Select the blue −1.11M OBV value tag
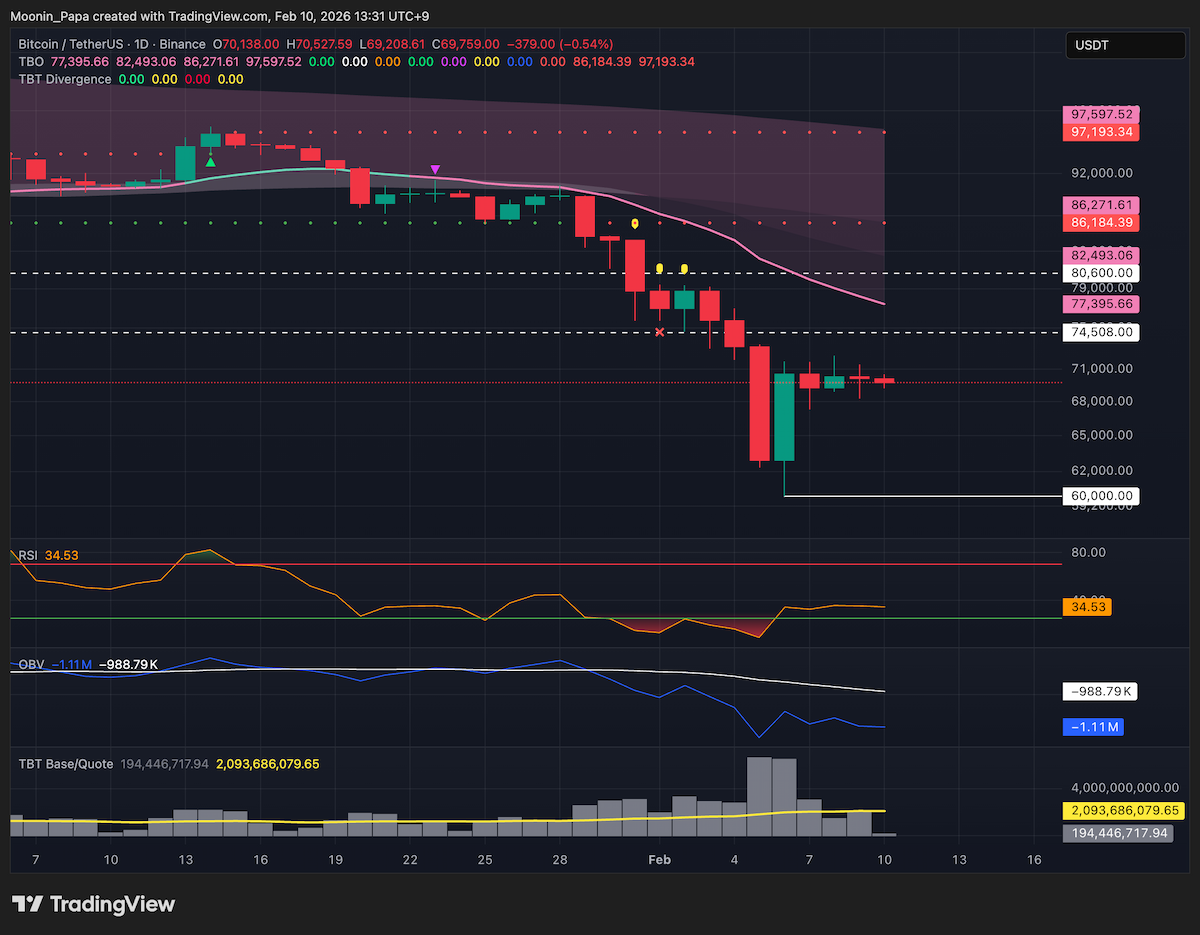1200x935 pixels. pyautogui.click(x=1094, y=727)
